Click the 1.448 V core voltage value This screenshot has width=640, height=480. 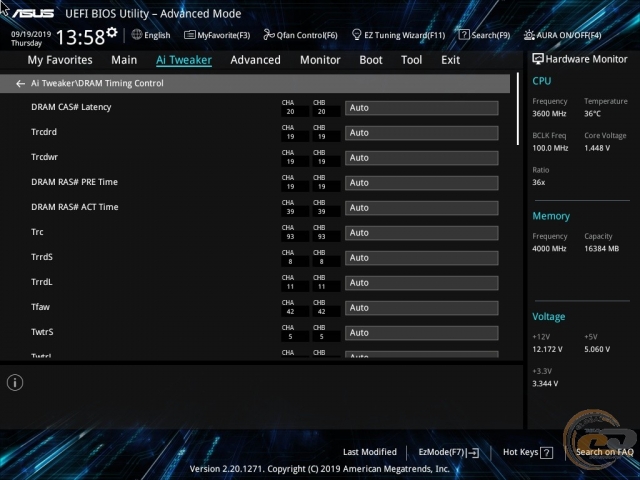[x=597, y=148]
